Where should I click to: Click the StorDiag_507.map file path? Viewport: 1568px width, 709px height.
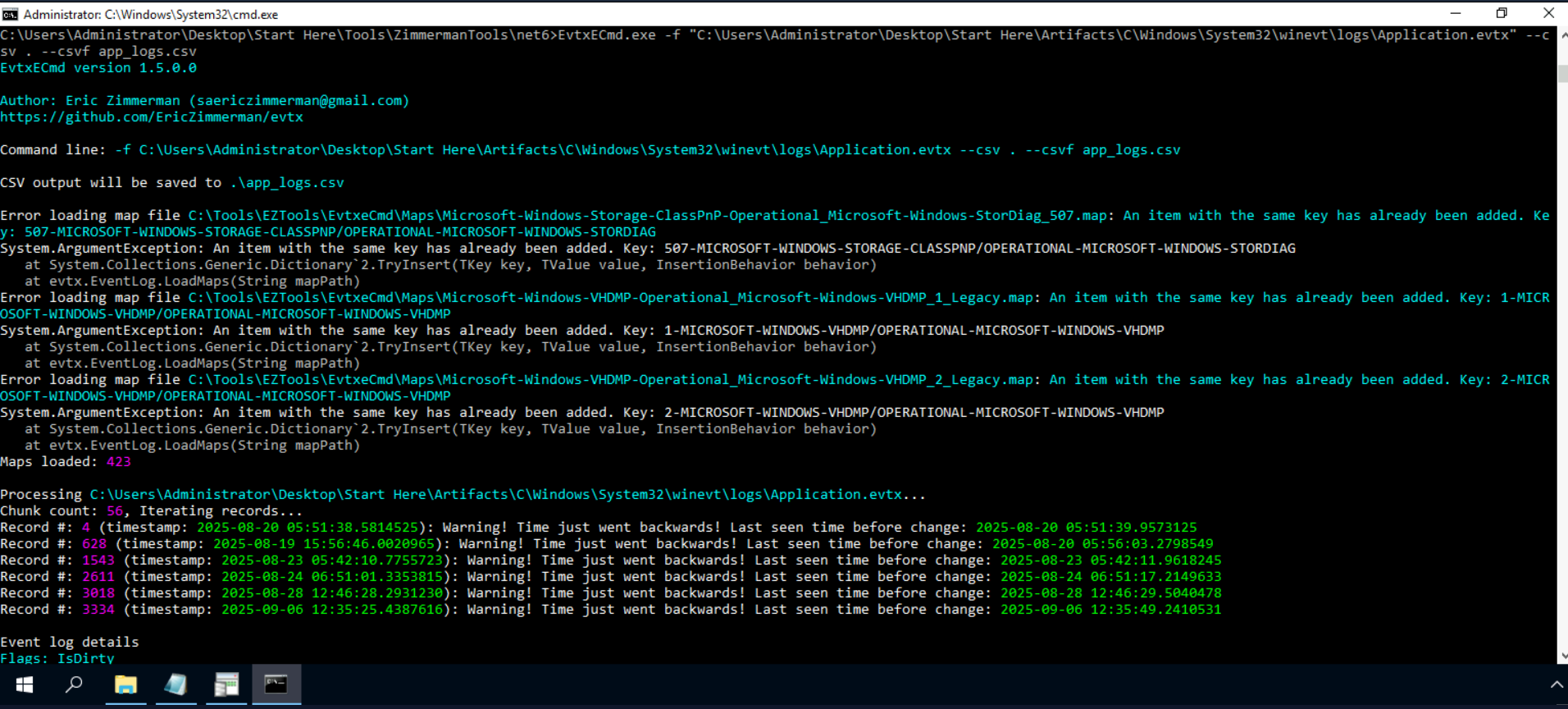tap(648, 215)
